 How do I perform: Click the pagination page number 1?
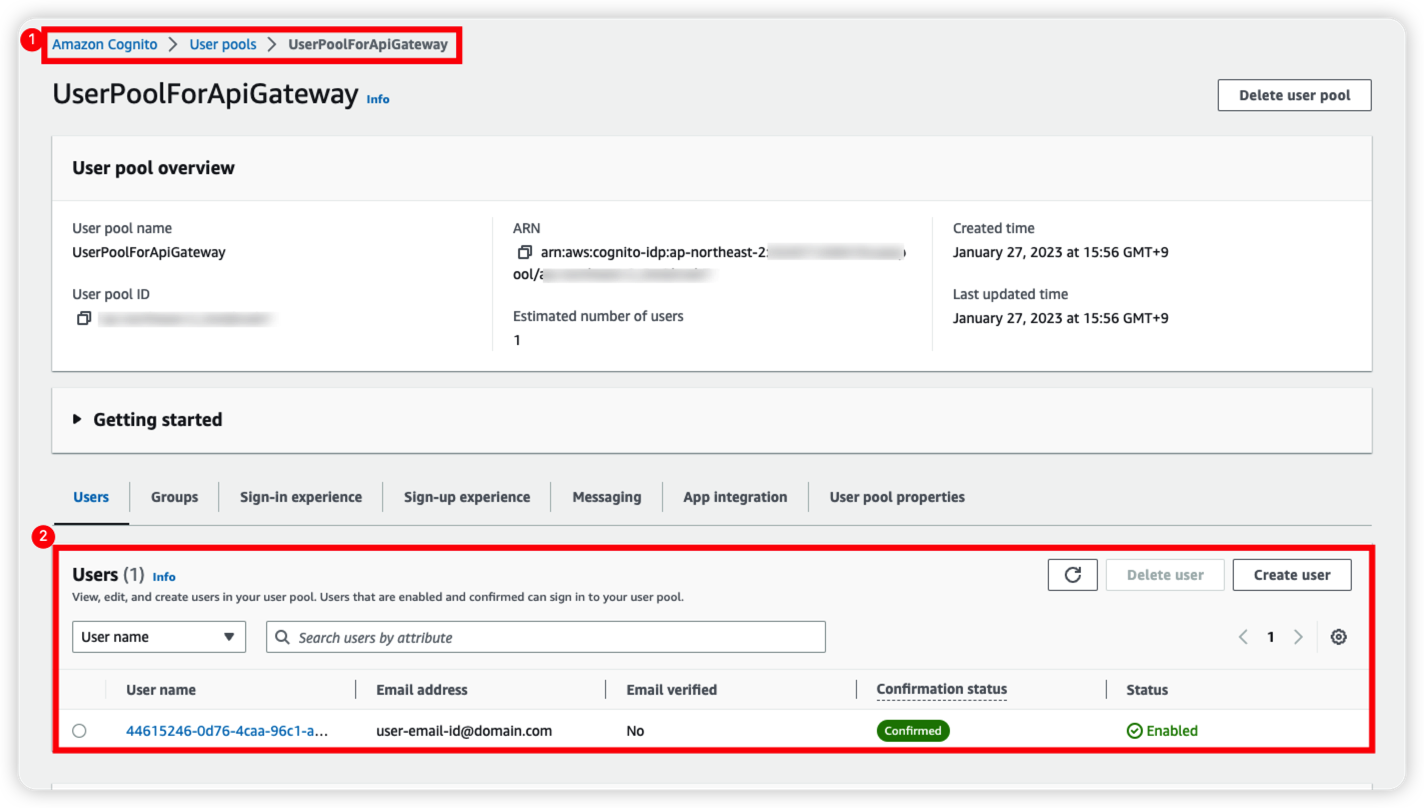pos(1271,637)
